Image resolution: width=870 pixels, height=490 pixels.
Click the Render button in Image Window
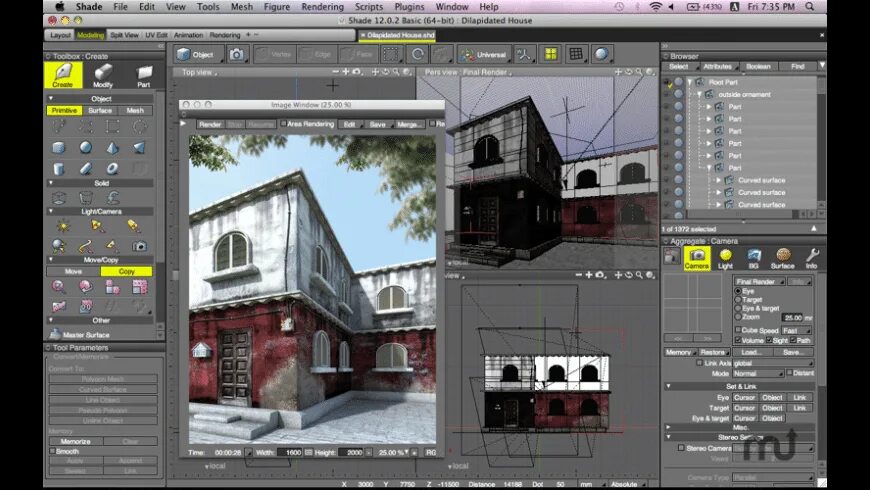[210, 124]
